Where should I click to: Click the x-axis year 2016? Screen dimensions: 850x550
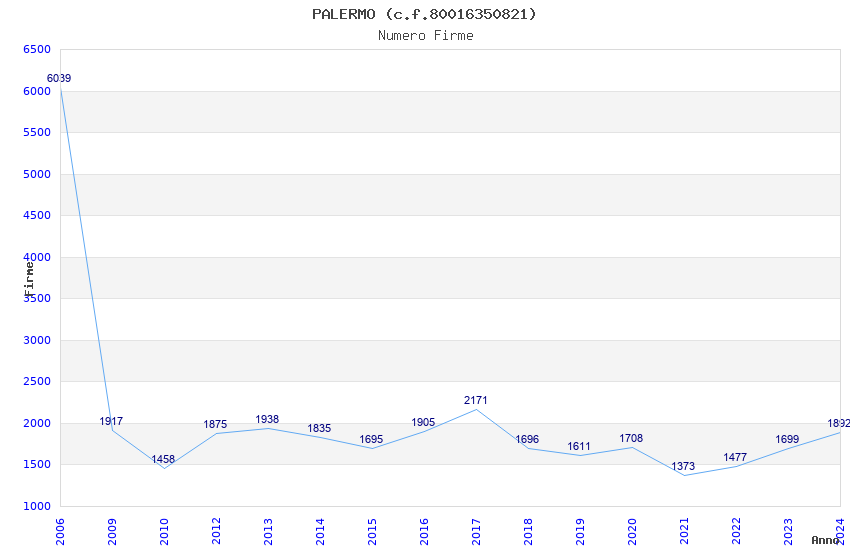(424, 532)
